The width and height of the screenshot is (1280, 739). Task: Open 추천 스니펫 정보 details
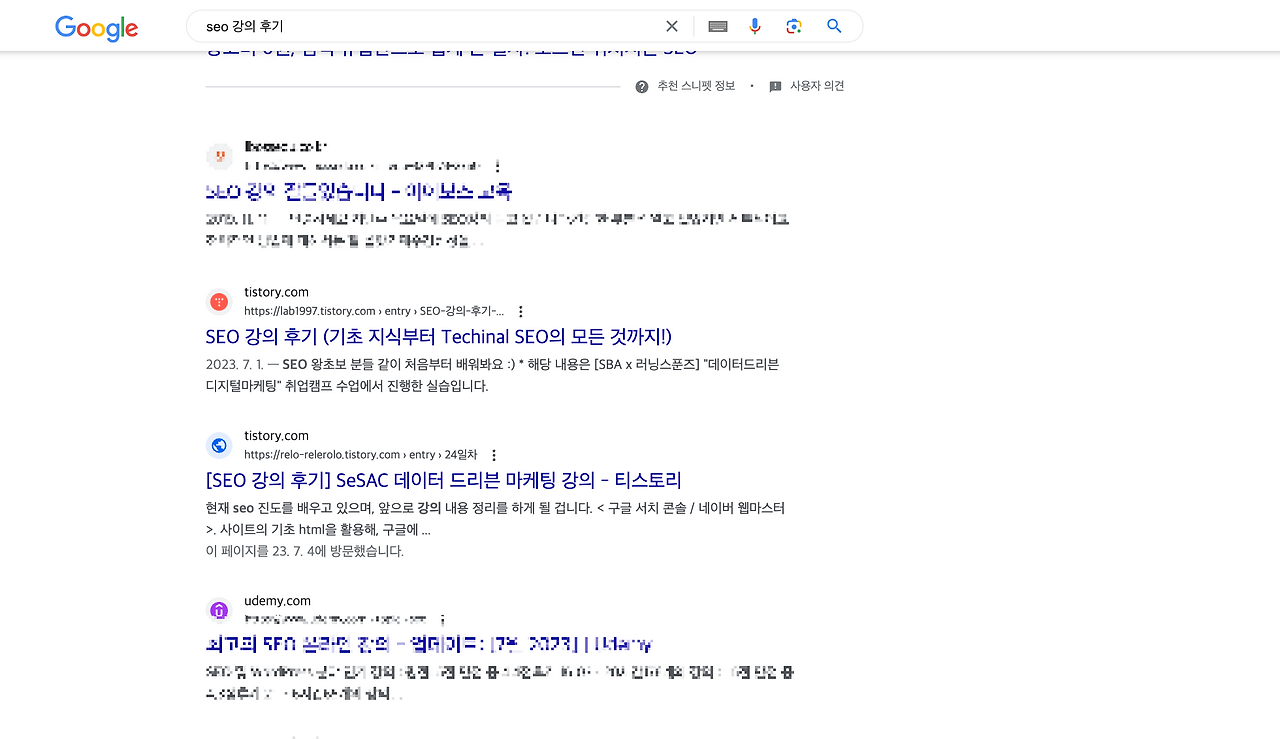click(695, 86)
